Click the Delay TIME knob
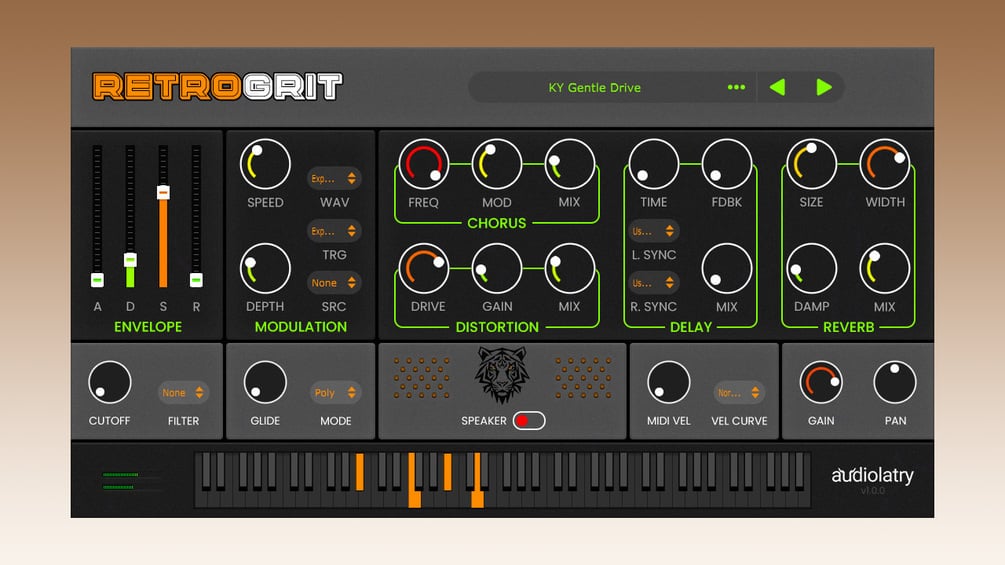Screen dimensions: 1005x565 (654, 164)
